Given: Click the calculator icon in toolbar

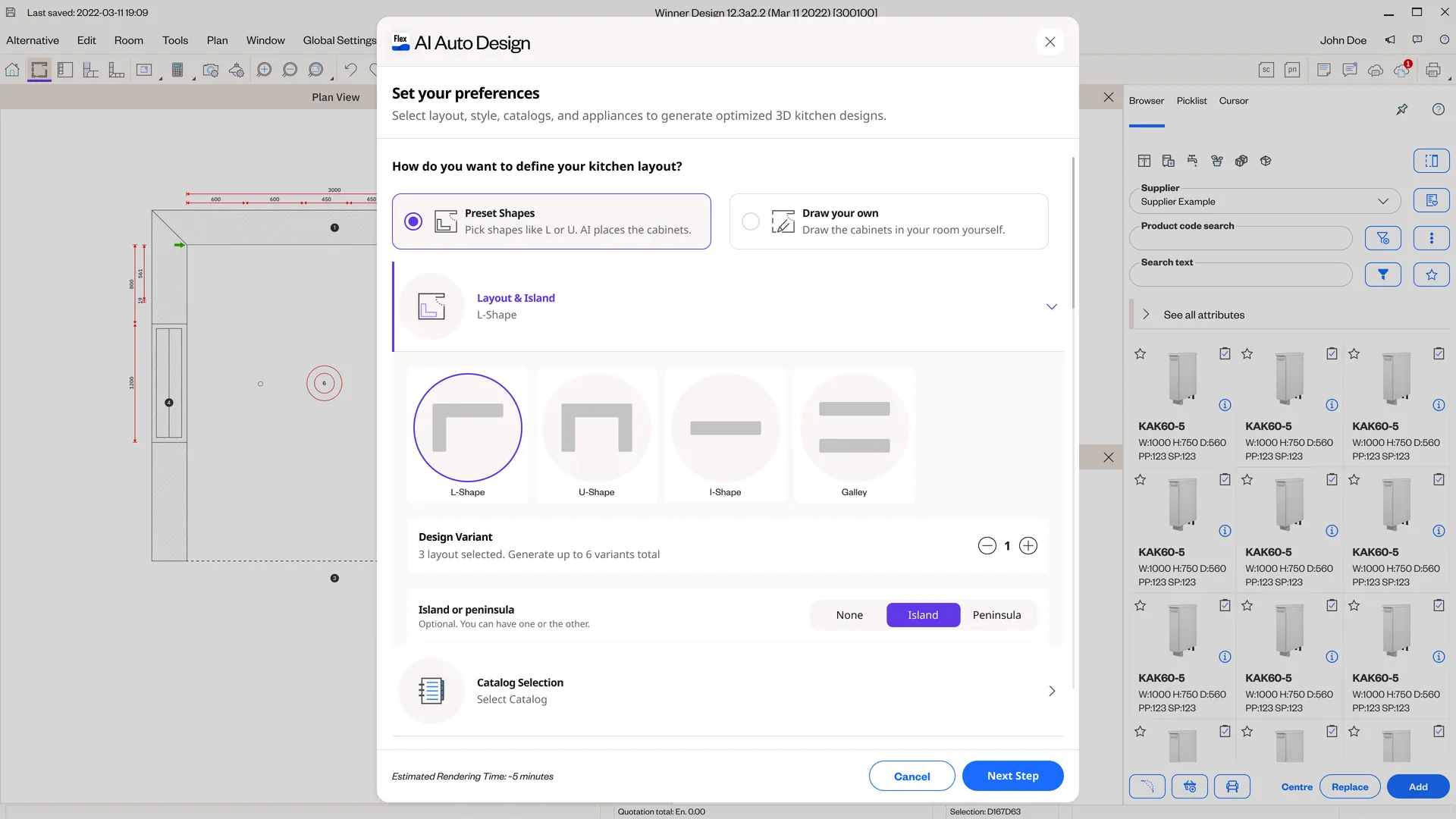Looking at the screenshot, I should point(177,70).
